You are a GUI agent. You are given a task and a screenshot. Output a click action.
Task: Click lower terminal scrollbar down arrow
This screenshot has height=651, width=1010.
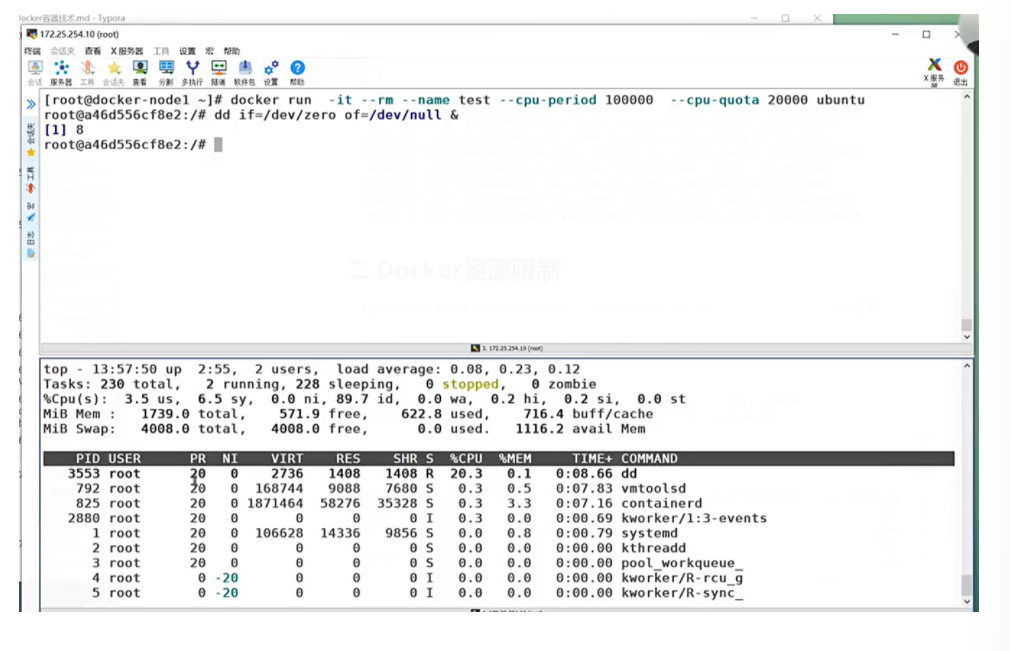(967, 601)
